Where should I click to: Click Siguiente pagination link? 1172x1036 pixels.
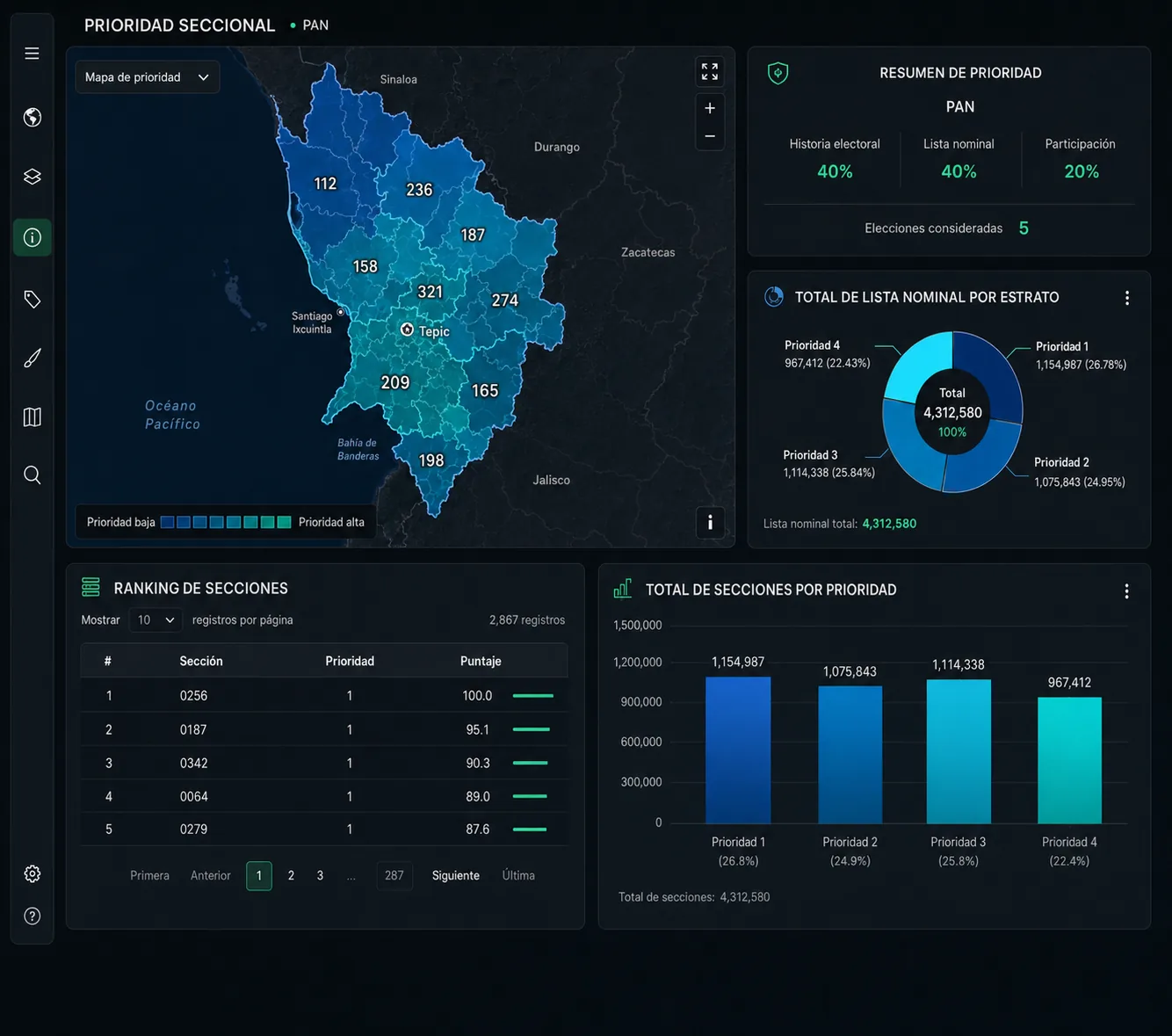pyautogui.click(x=456, y=876)
